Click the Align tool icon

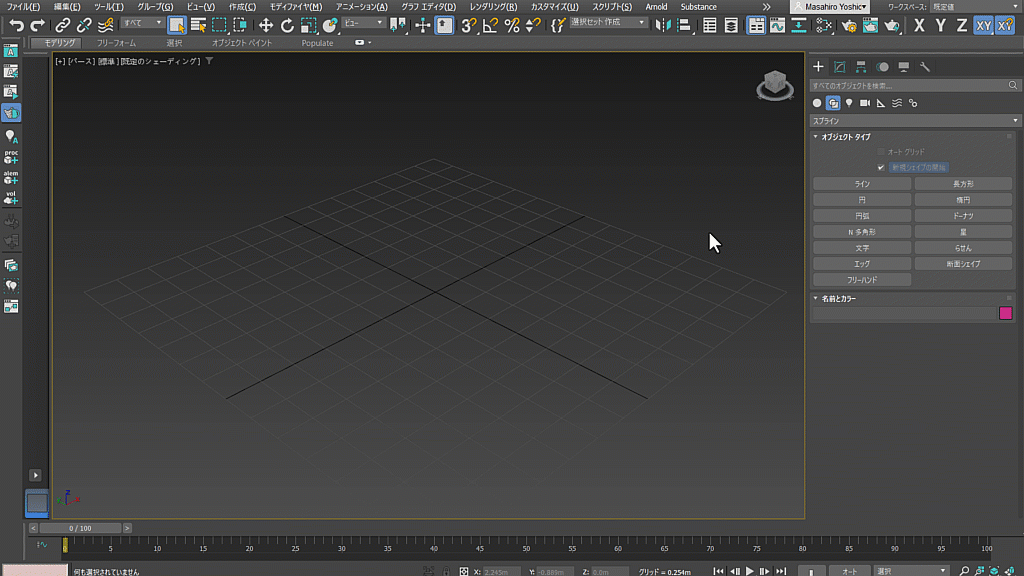coord(684,25)
